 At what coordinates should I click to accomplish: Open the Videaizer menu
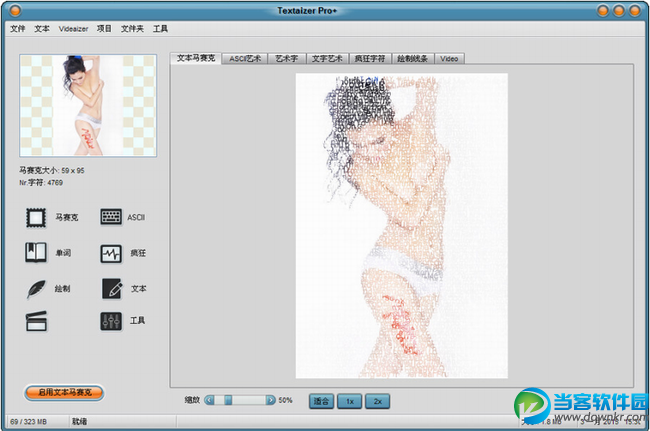pyautogui.click(x=73, y=29)
